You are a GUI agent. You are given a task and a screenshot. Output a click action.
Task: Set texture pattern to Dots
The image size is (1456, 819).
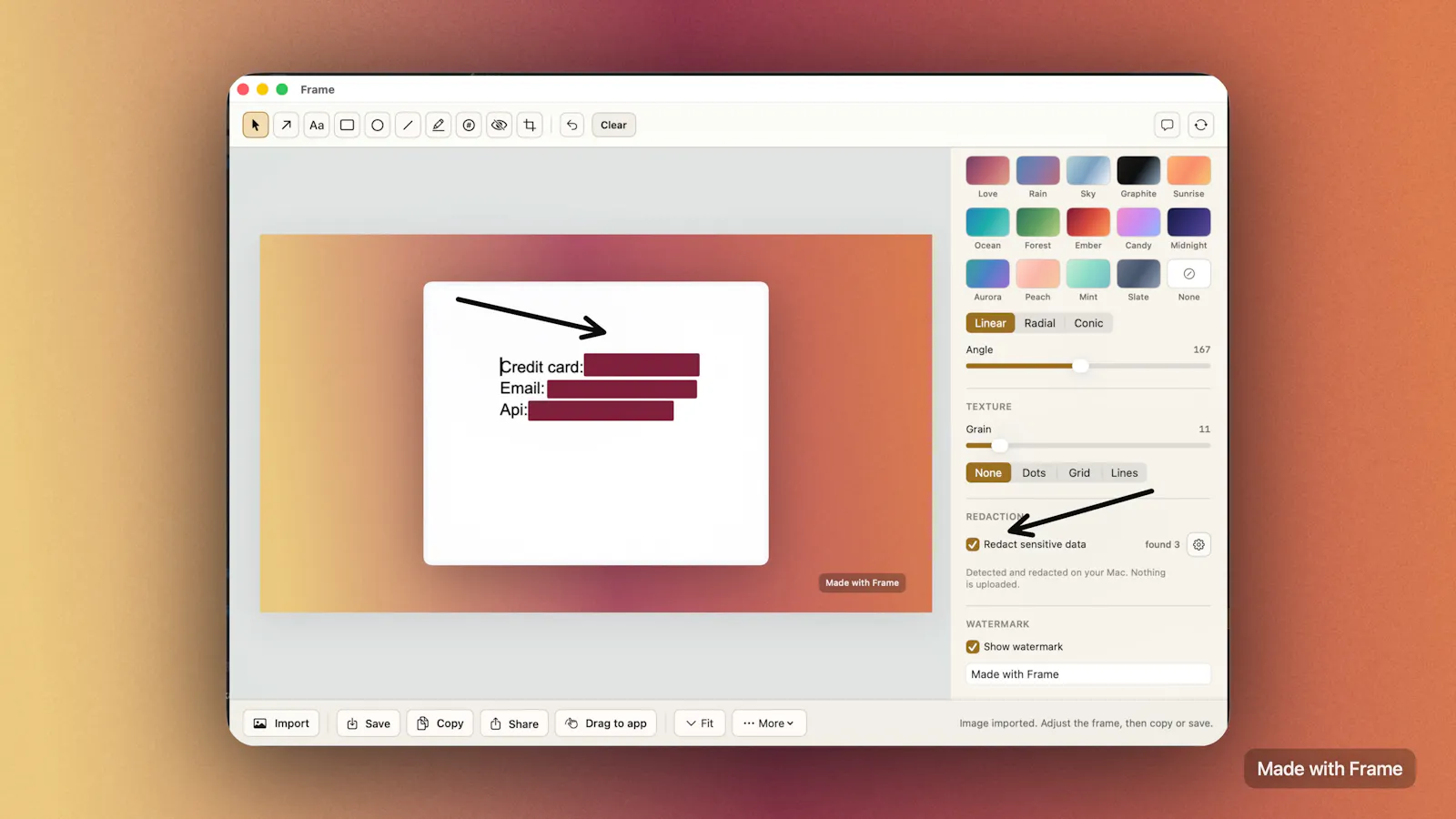click(1034, 473)
